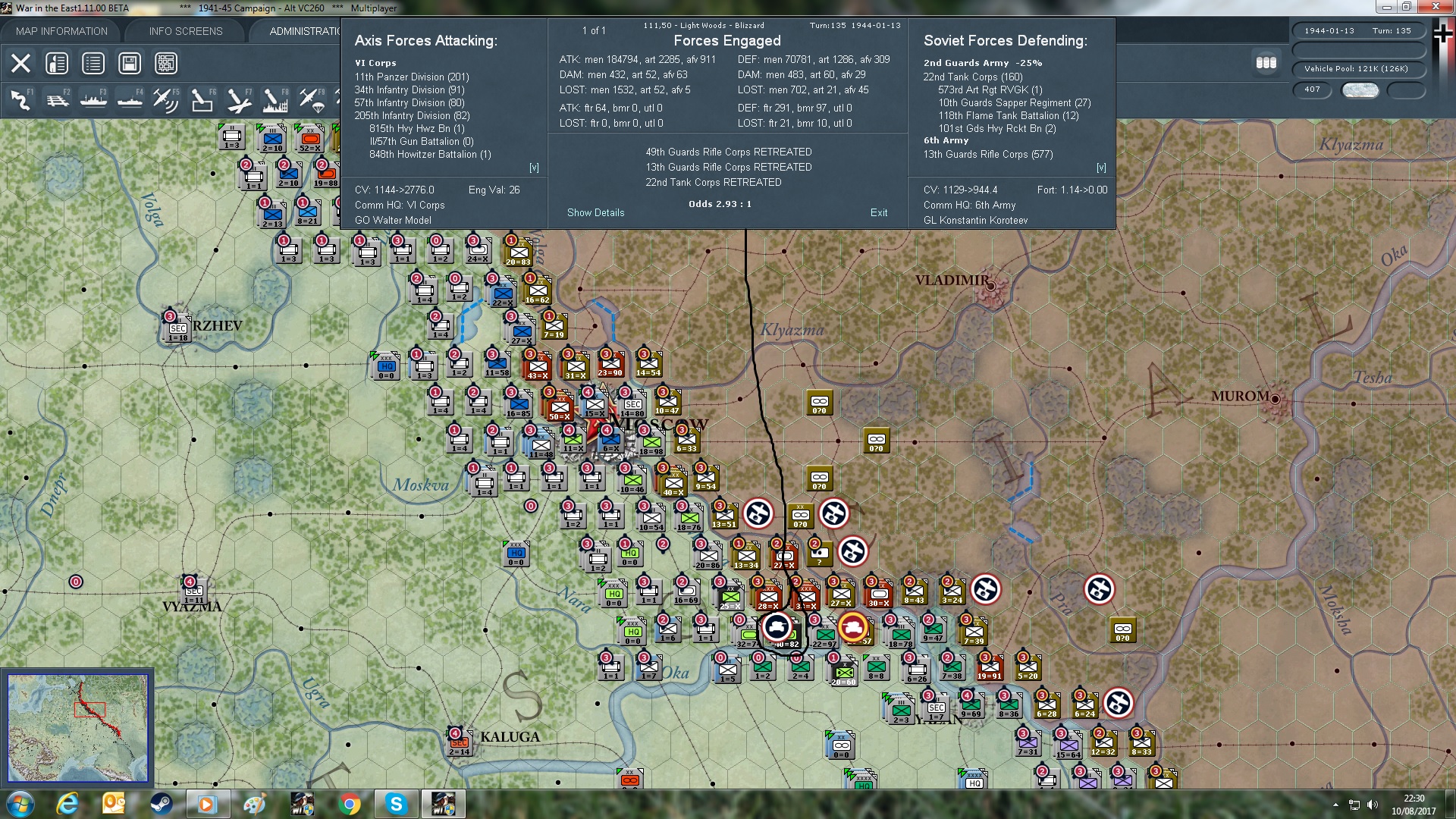Screen dimensions: 1456x819
Task: Open the commander report icon with person silhouette
Action: (57, 63)
